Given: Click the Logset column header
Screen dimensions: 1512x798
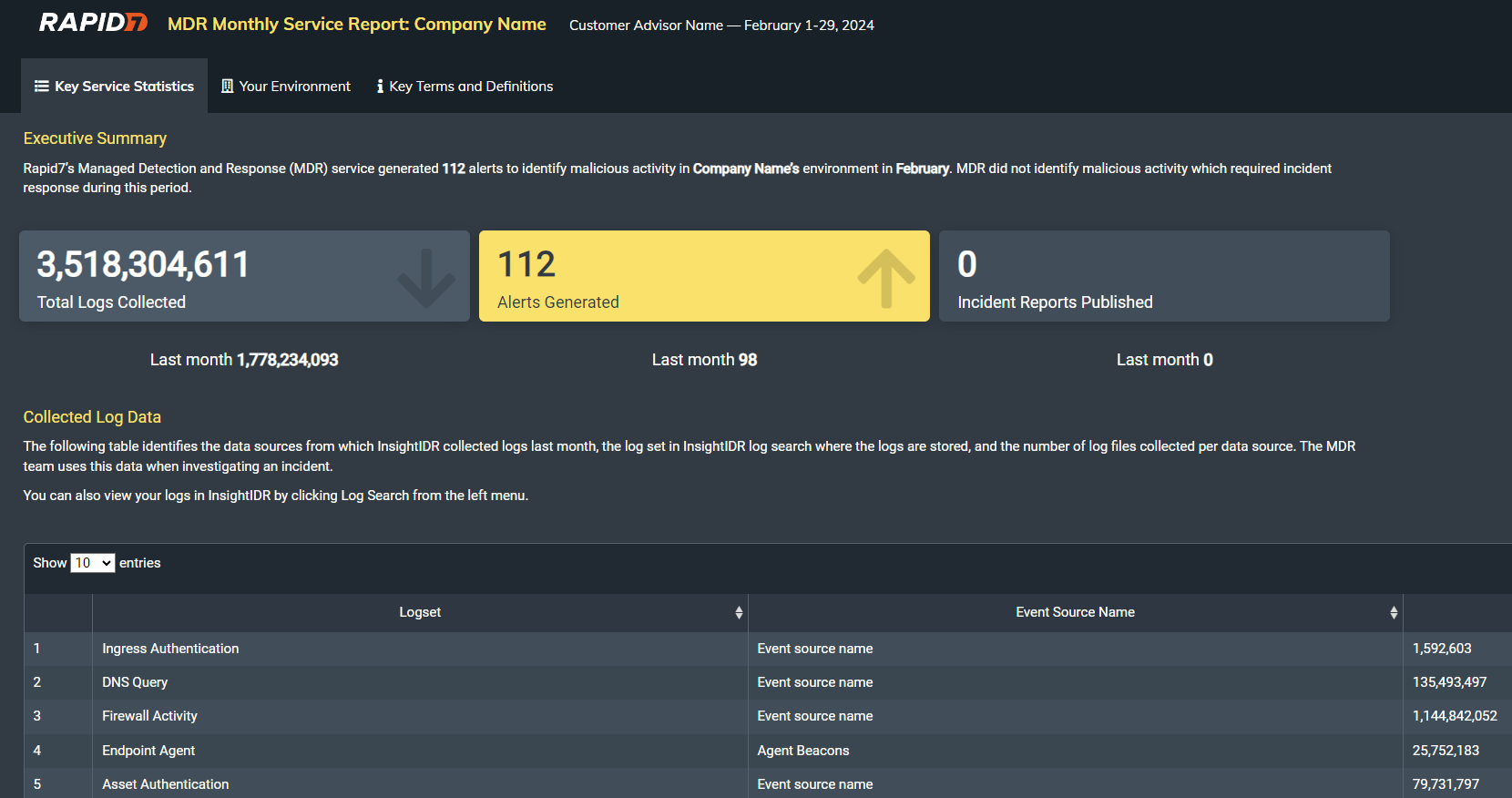Looking at the screenshot, I should (x=419, y=613).
